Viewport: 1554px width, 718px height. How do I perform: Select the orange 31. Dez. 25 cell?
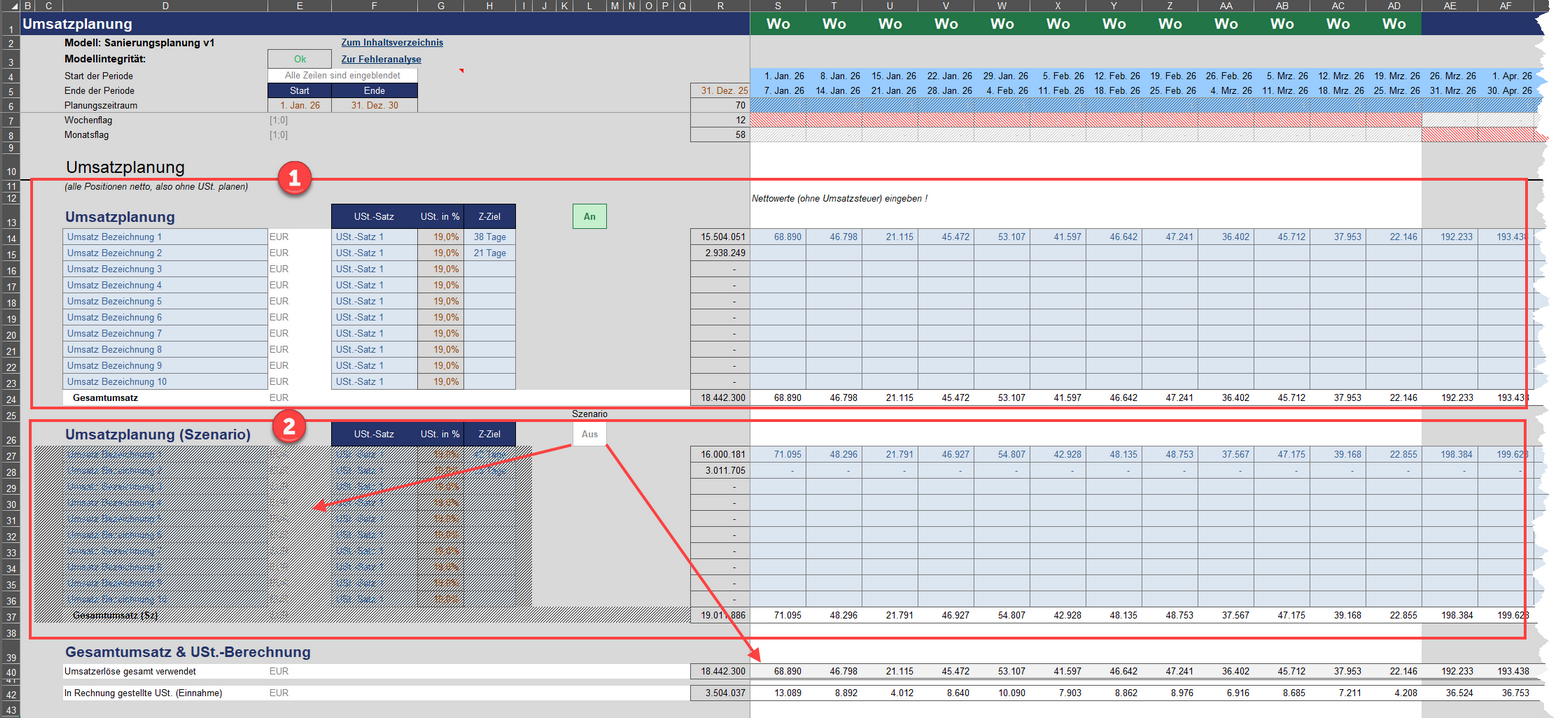pos(720,91)
